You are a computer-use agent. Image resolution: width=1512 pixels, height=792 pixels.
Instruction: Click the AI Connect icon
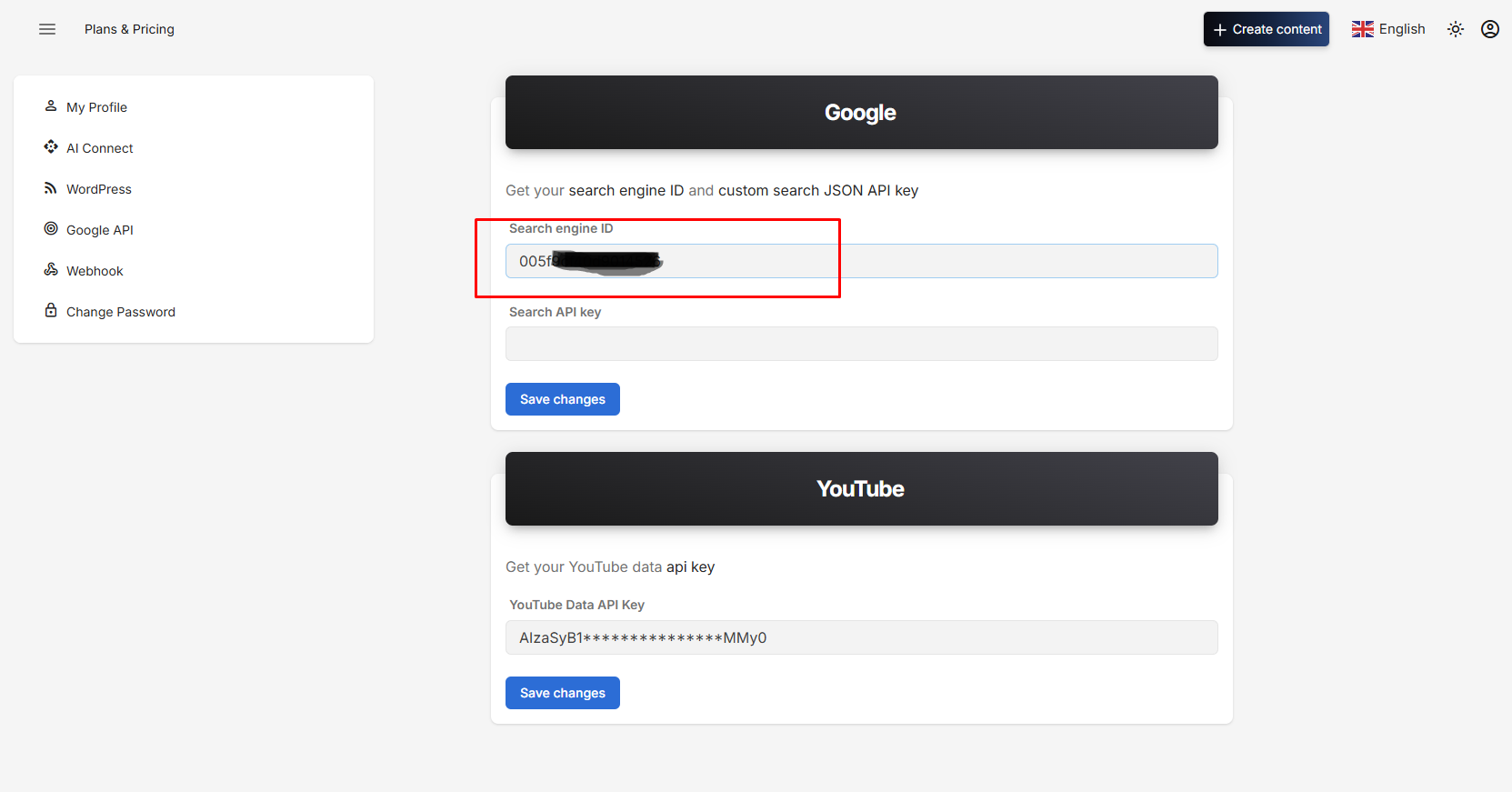(51, 147)
